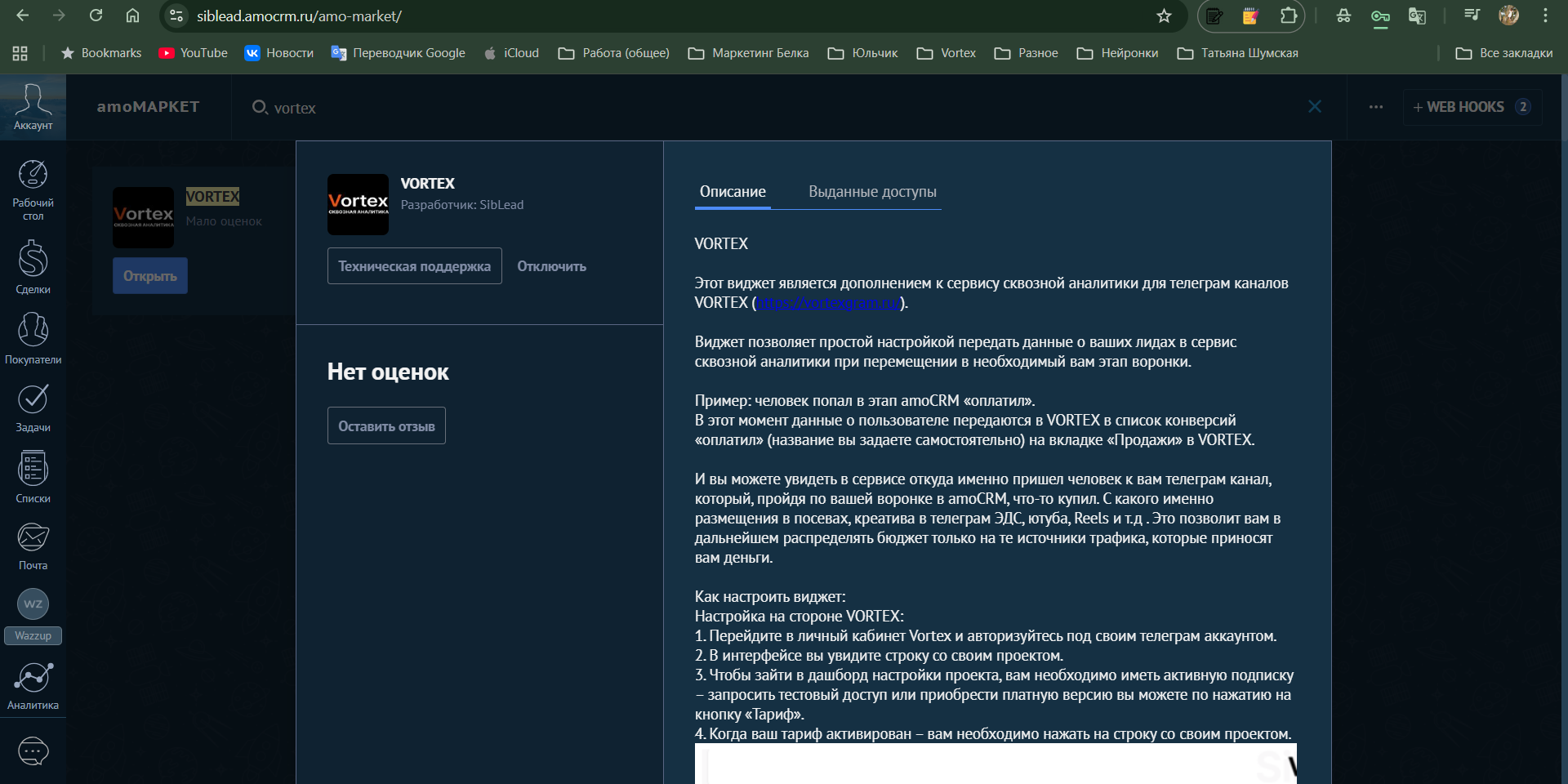
Task: Select the Описание tab
Action: [x=732, y=192]
